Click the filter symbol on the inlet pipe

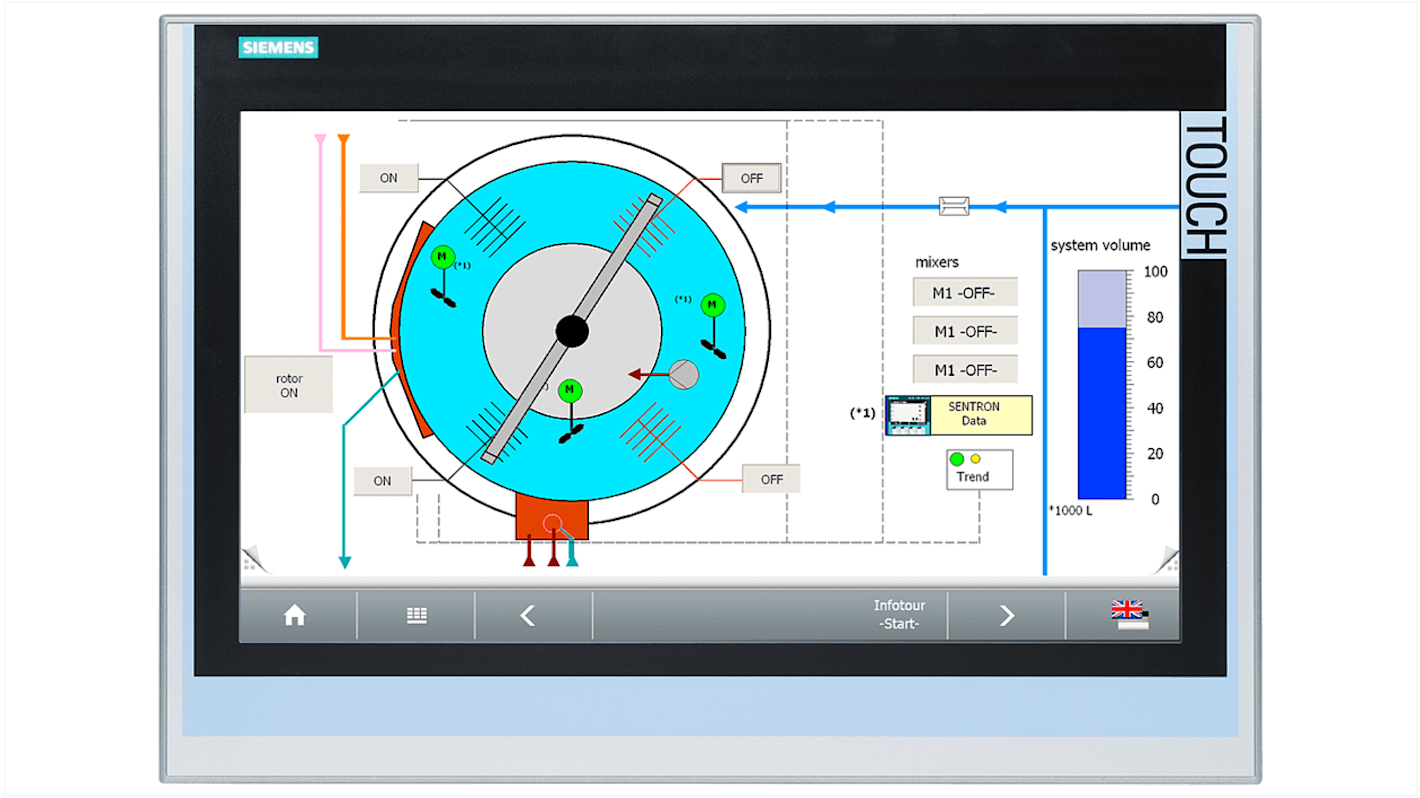[x=954, y=205]
